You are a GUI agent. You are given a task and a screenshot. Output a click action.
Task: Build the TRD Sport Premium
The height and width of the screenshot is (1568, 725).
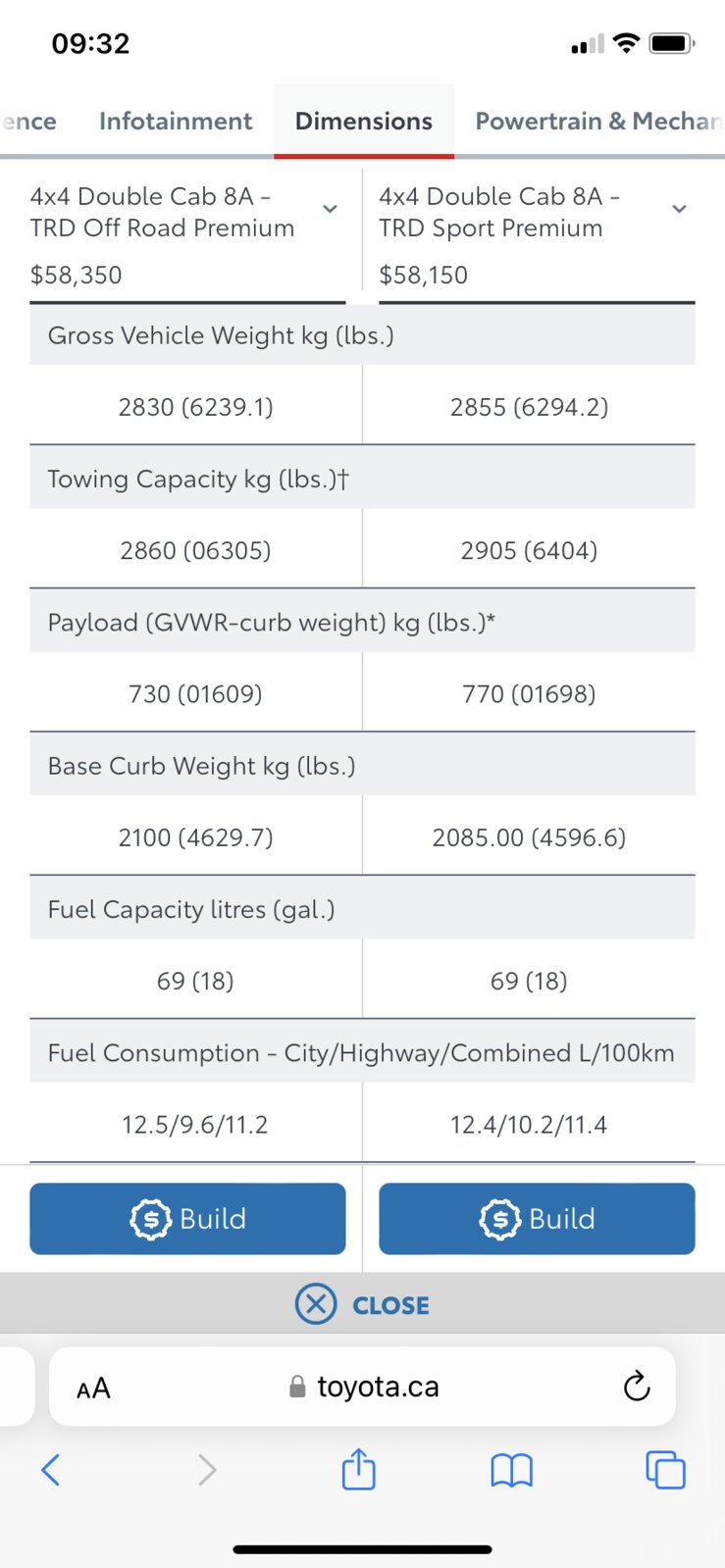[x=537, y=1218]
